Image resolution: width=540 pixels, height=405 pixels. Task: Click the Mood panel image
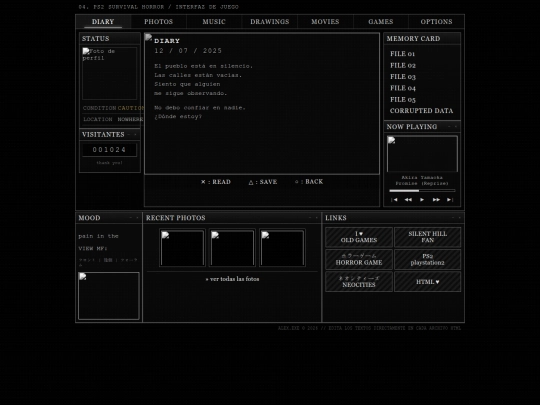click(109, 296)
